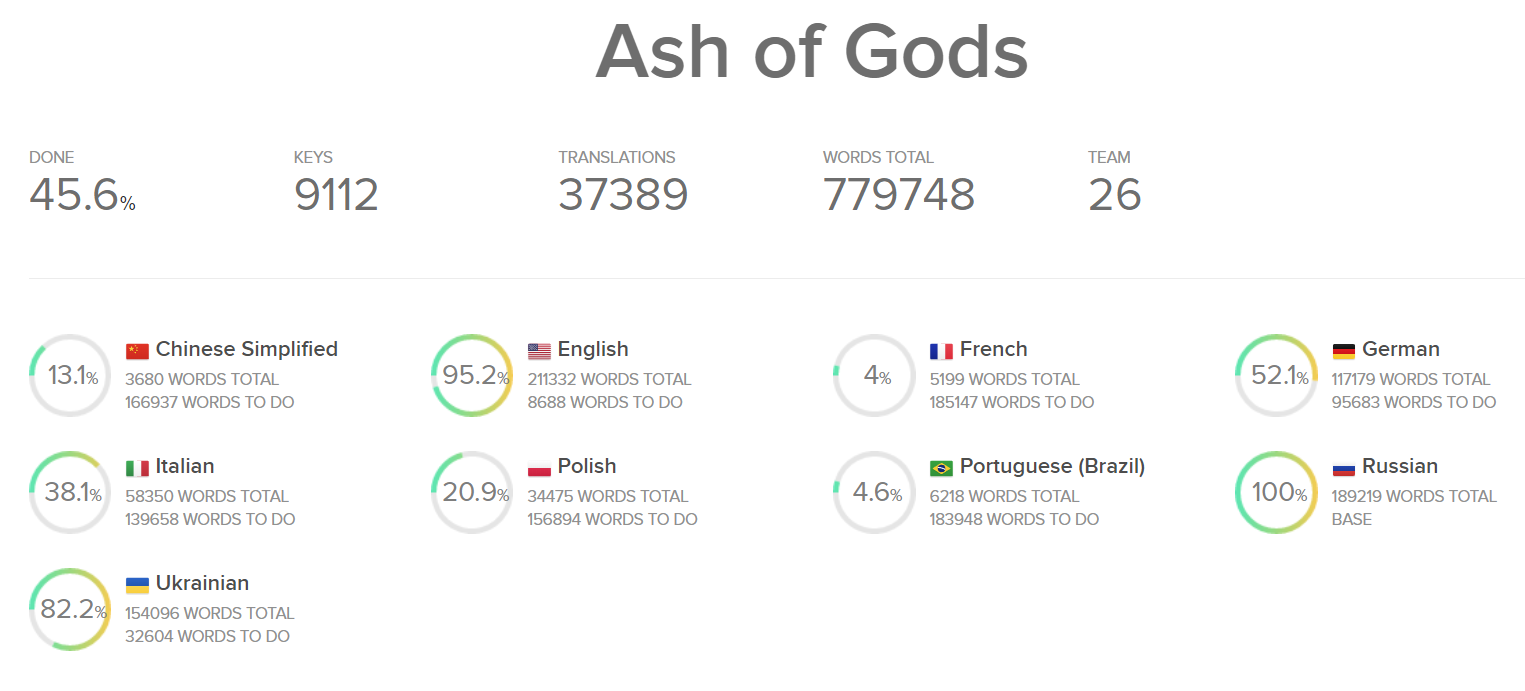This screenshot has width=1525, height=691.
Task: Open the English language link
Action: 593,349
